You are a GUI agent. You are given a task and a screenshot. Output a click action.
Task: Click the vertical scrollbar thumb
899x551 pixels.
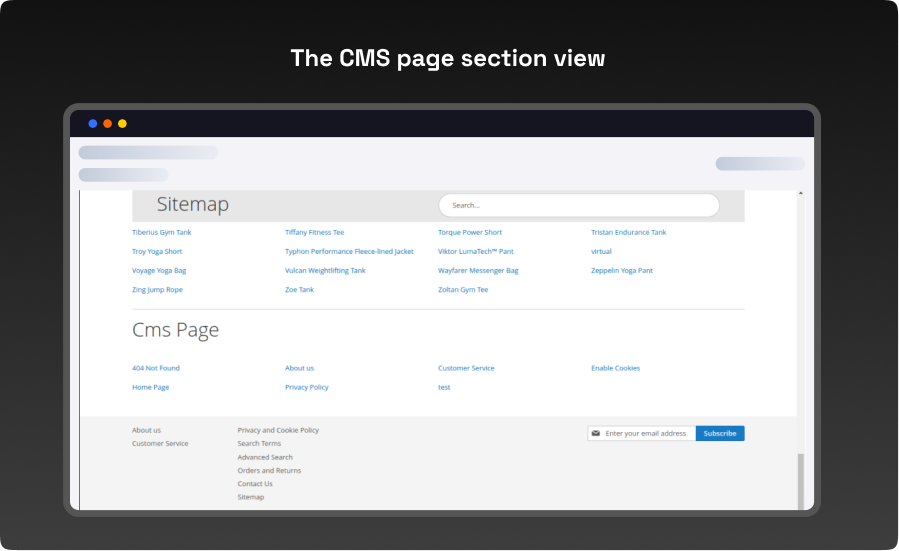800,480
